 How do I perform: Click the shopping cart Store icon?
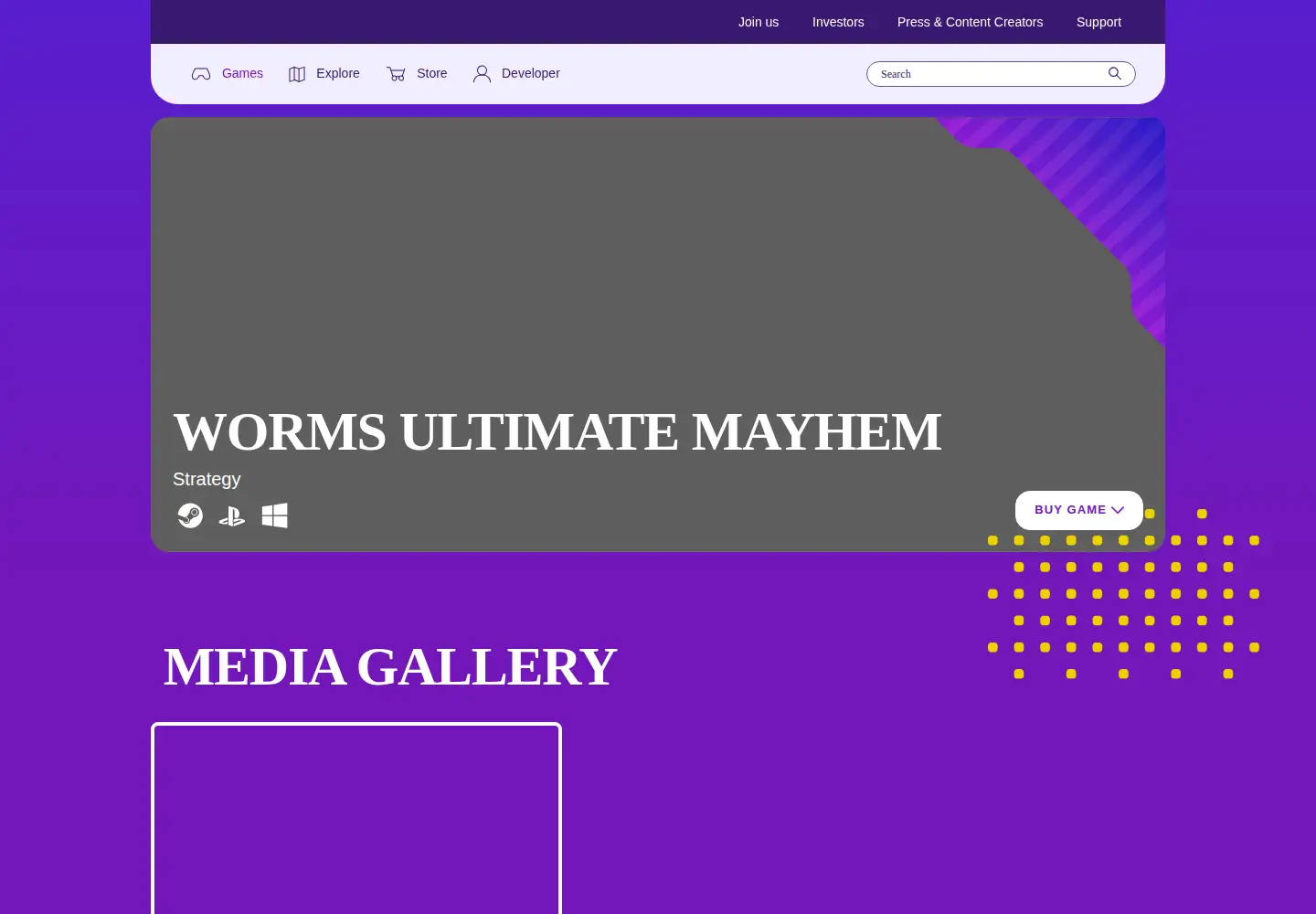[396, 74]
